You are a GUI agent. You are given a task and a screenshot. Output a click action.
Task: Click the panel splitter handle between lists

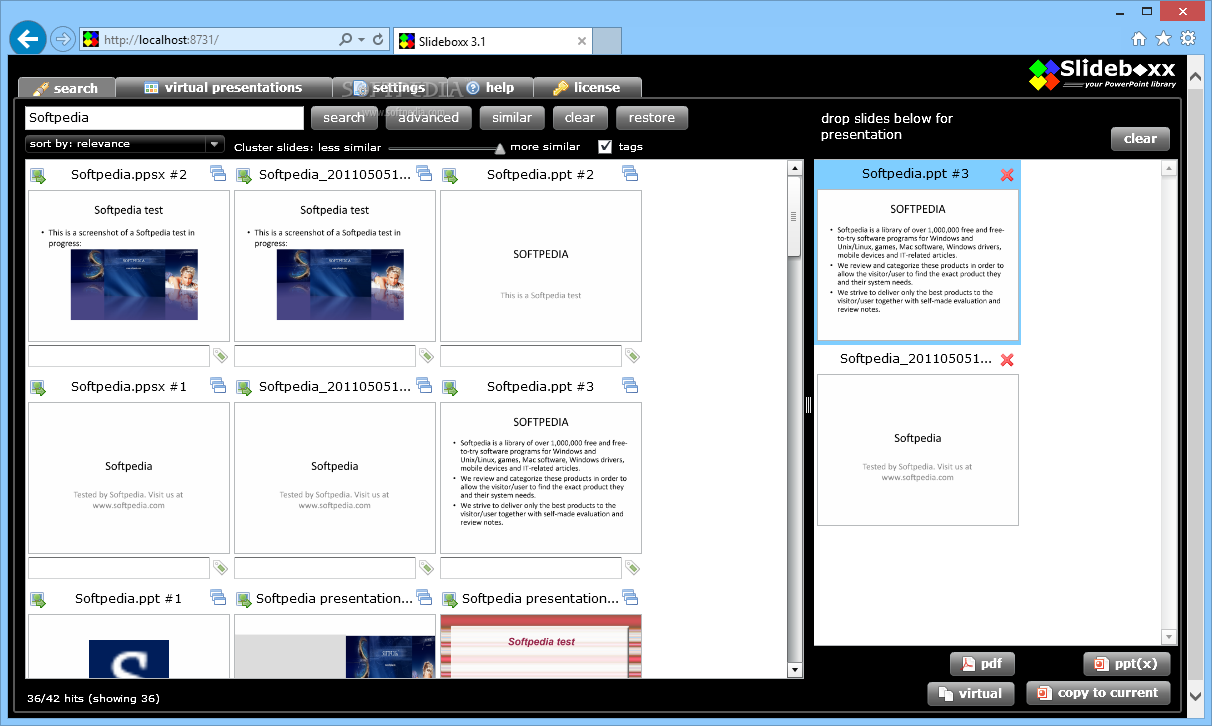(x=808, y=404)
